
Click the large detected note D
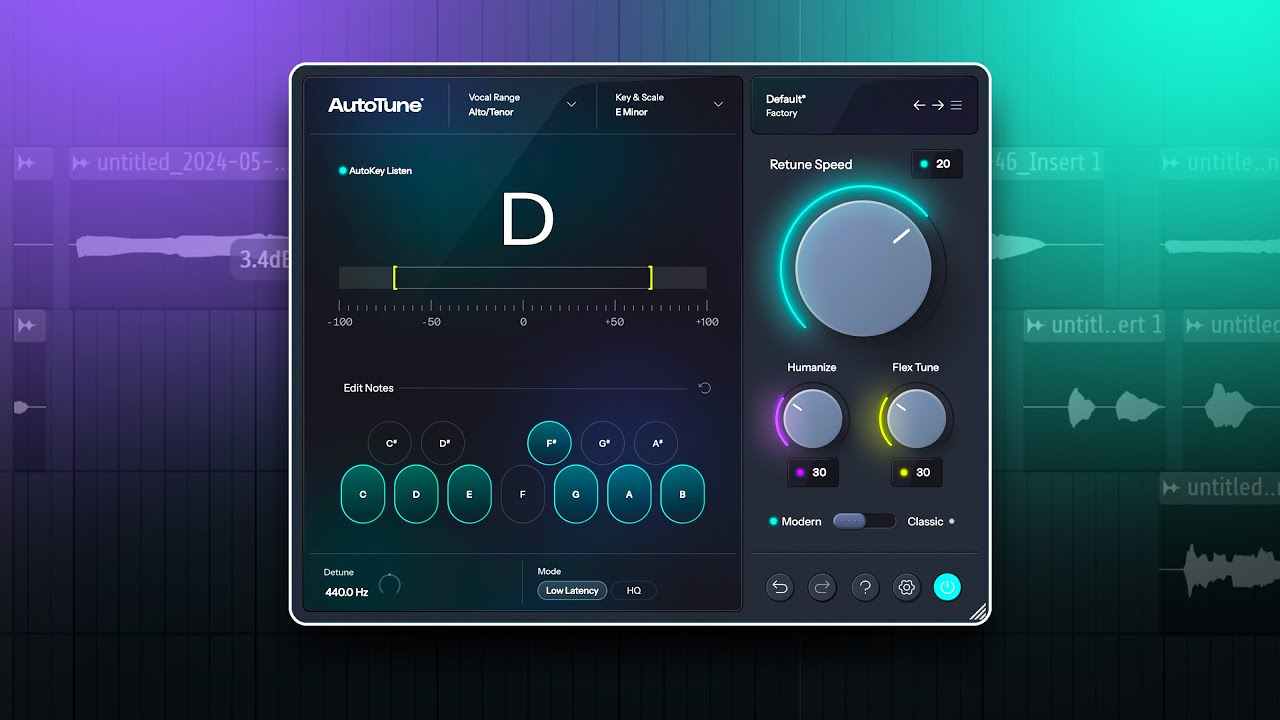point(527,221)
